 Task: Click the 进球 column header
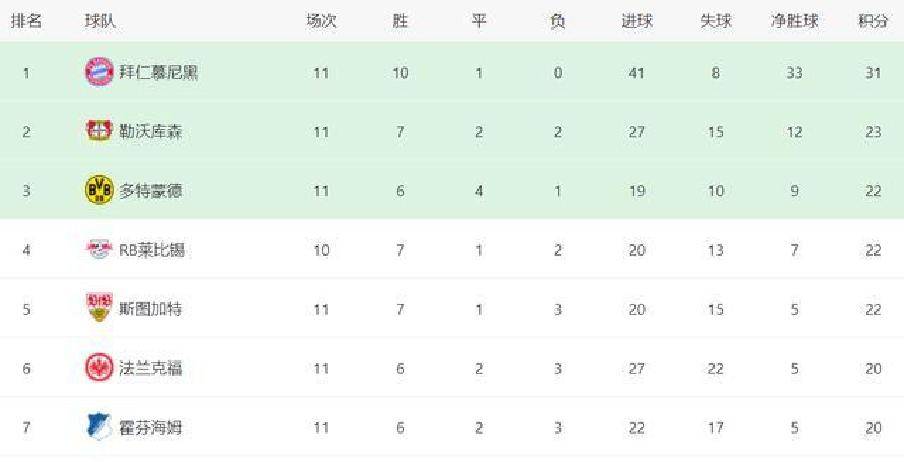pyautogui.click(x=636, y=21)
